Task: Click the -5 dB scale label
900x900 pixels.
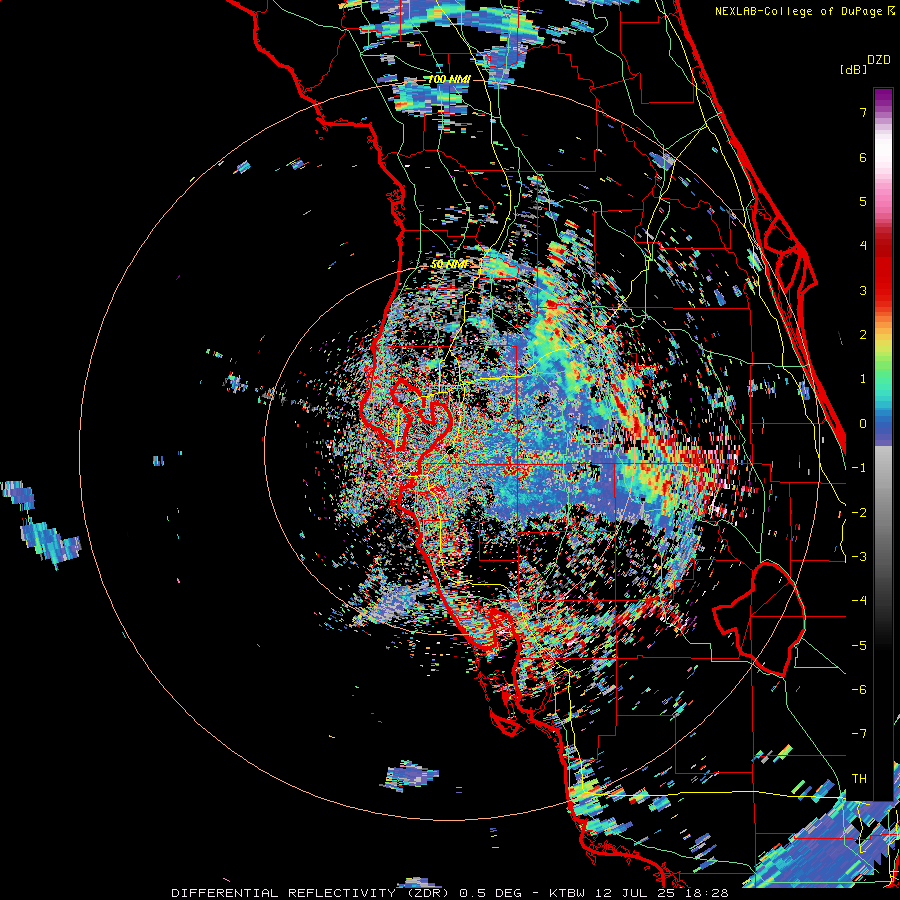Action: [859, 645]
